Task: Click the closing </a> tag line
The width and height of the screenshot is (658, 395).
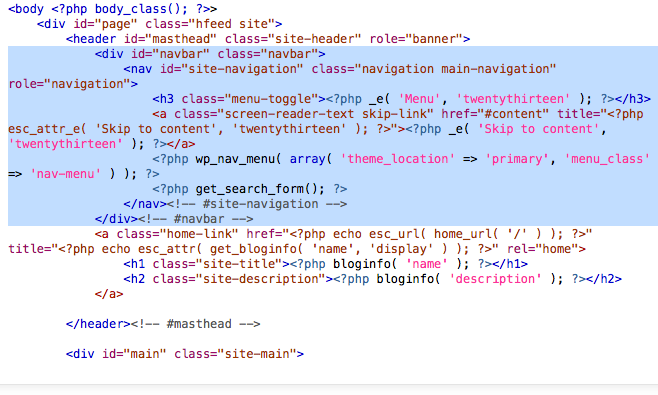Action: 109,295
